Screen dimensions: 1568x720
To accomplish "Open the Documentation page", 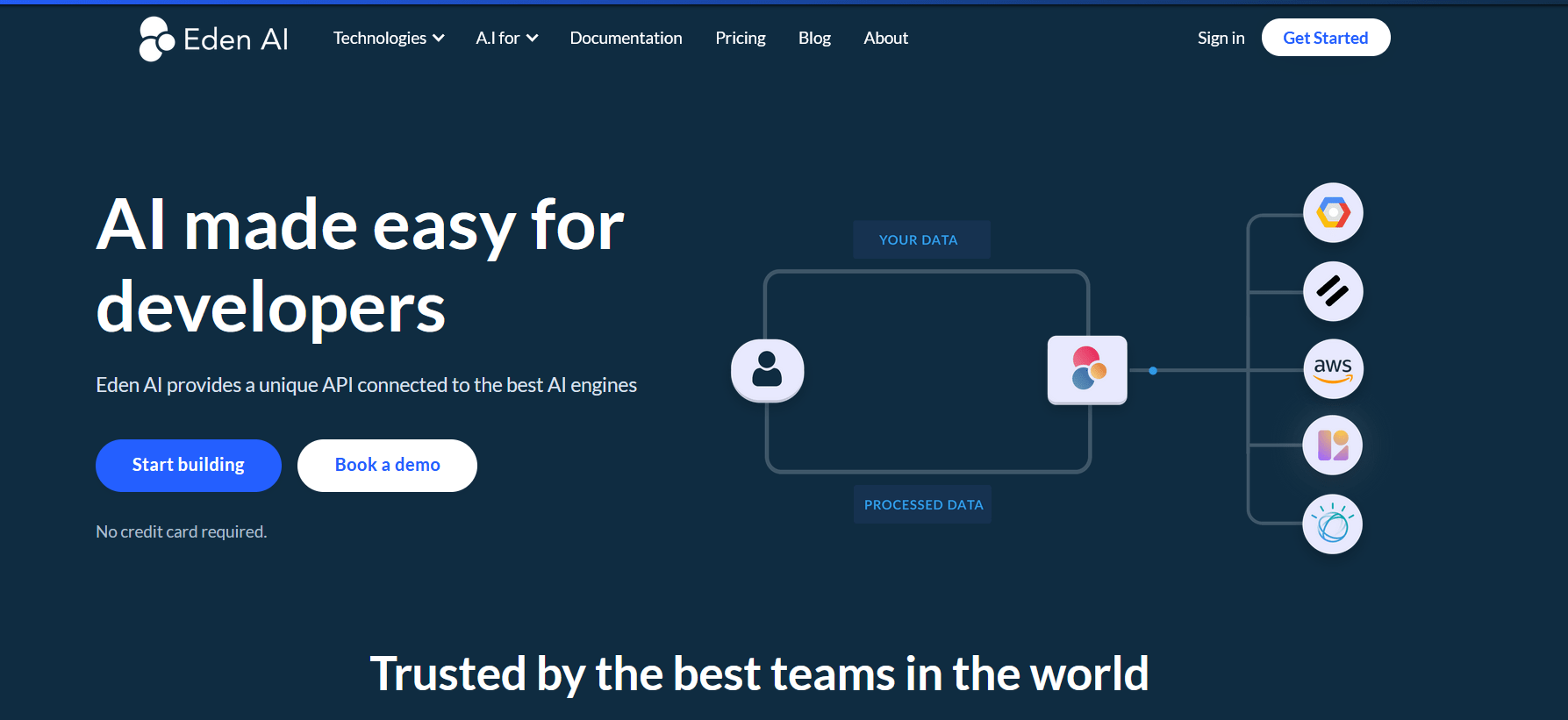I will [x=626, y=38].
